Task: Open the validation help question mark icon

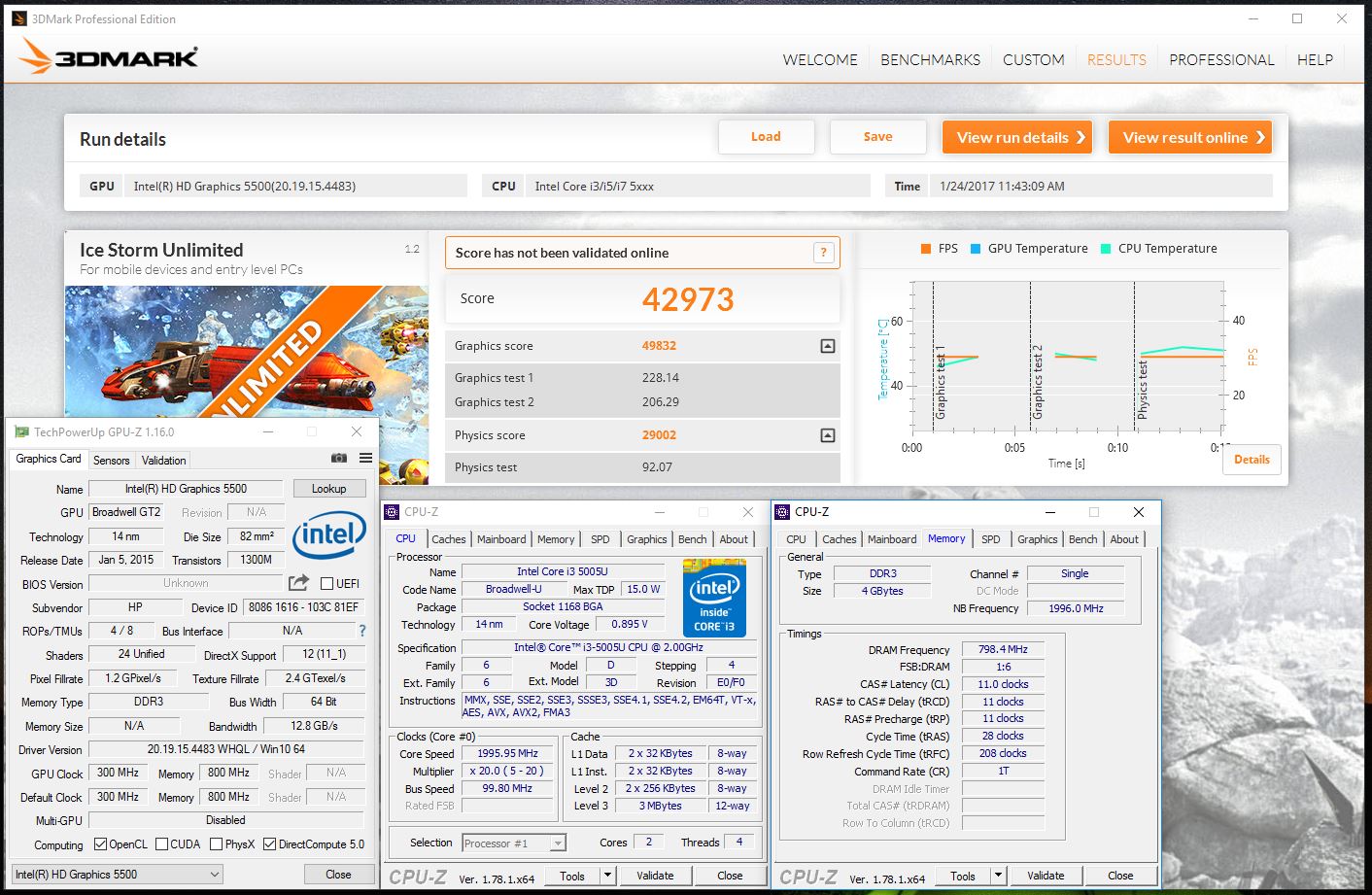Action: 823,253
